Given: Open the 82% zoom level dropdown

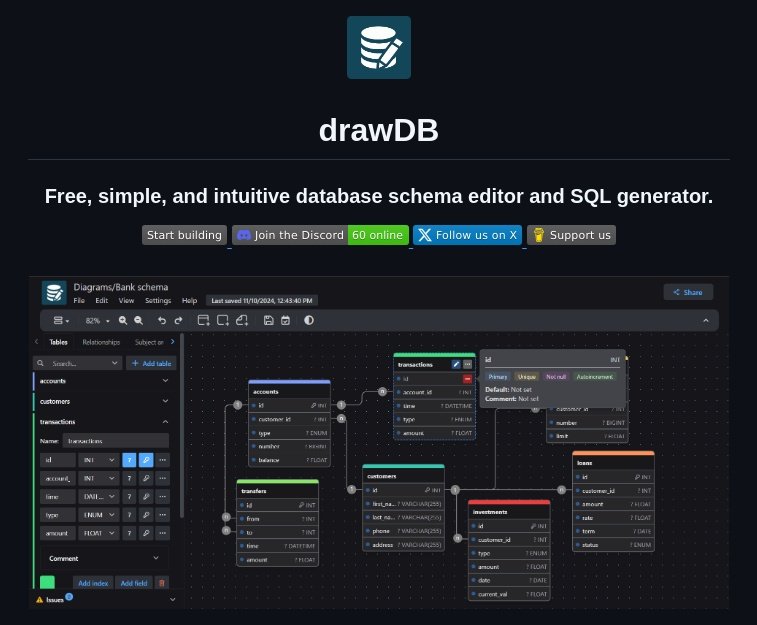Looking at the screenshot, I should [x=97, y=320].
